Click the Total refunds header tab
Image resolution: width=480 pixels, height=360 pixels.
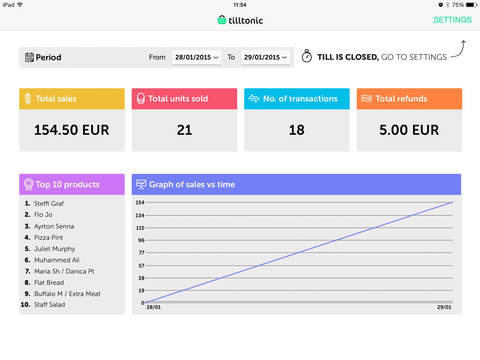coord(409,99)
